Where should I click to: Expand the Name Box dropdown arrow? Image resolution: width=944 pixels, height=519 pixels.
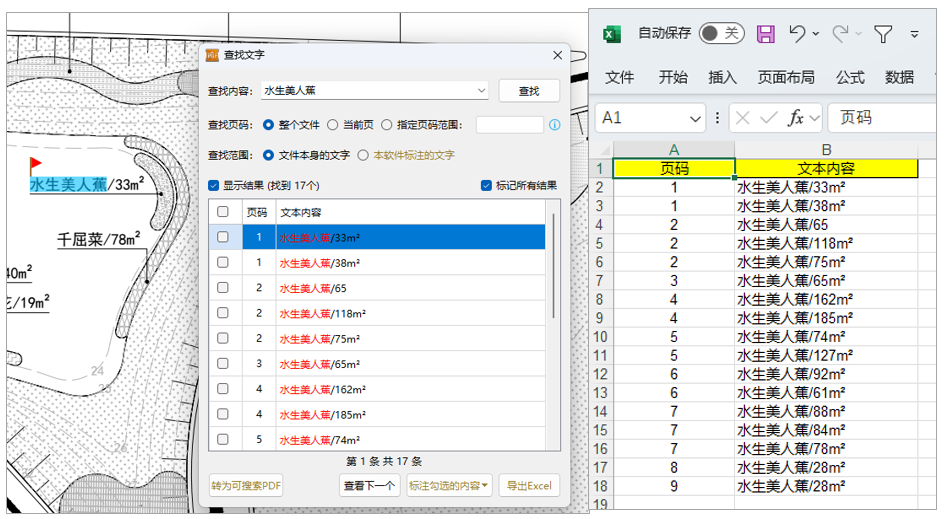695,118
